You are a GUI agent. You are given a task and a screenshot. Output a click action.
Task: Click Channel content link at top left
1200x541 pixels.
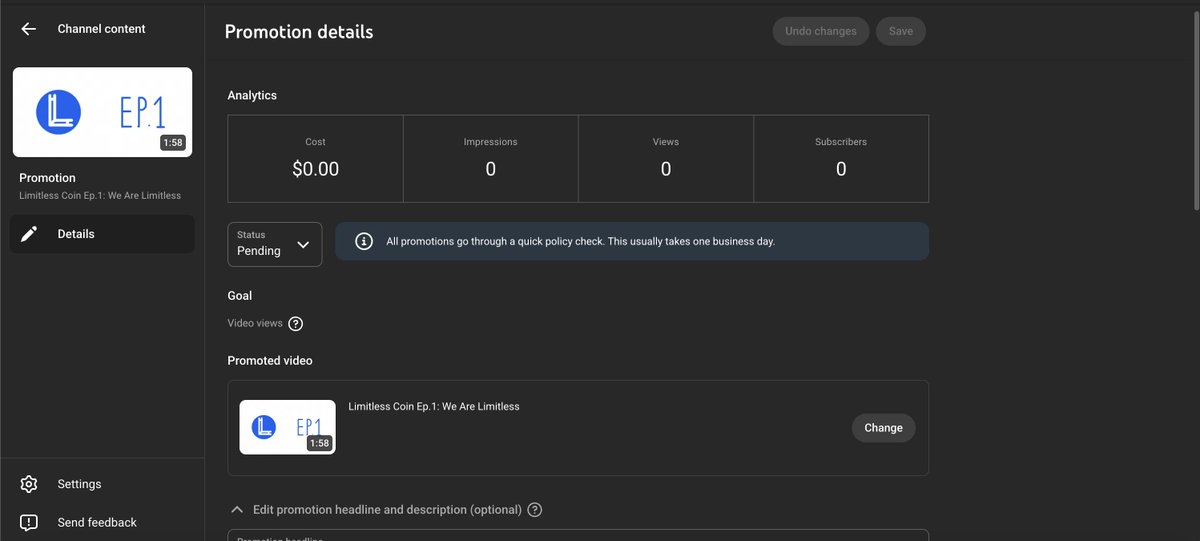[x=102, y=29]
